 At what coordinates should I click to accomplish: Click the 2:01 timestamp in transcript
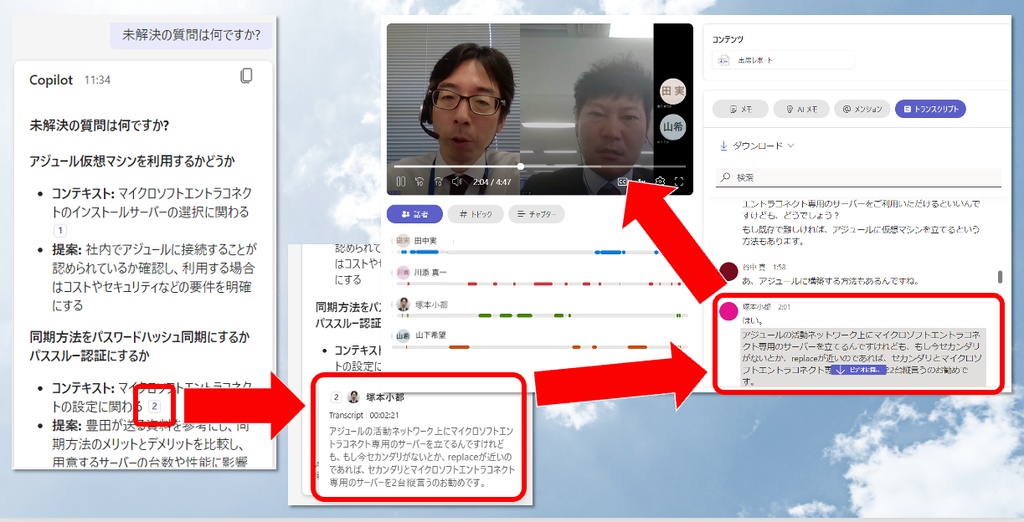pos(784,306)
